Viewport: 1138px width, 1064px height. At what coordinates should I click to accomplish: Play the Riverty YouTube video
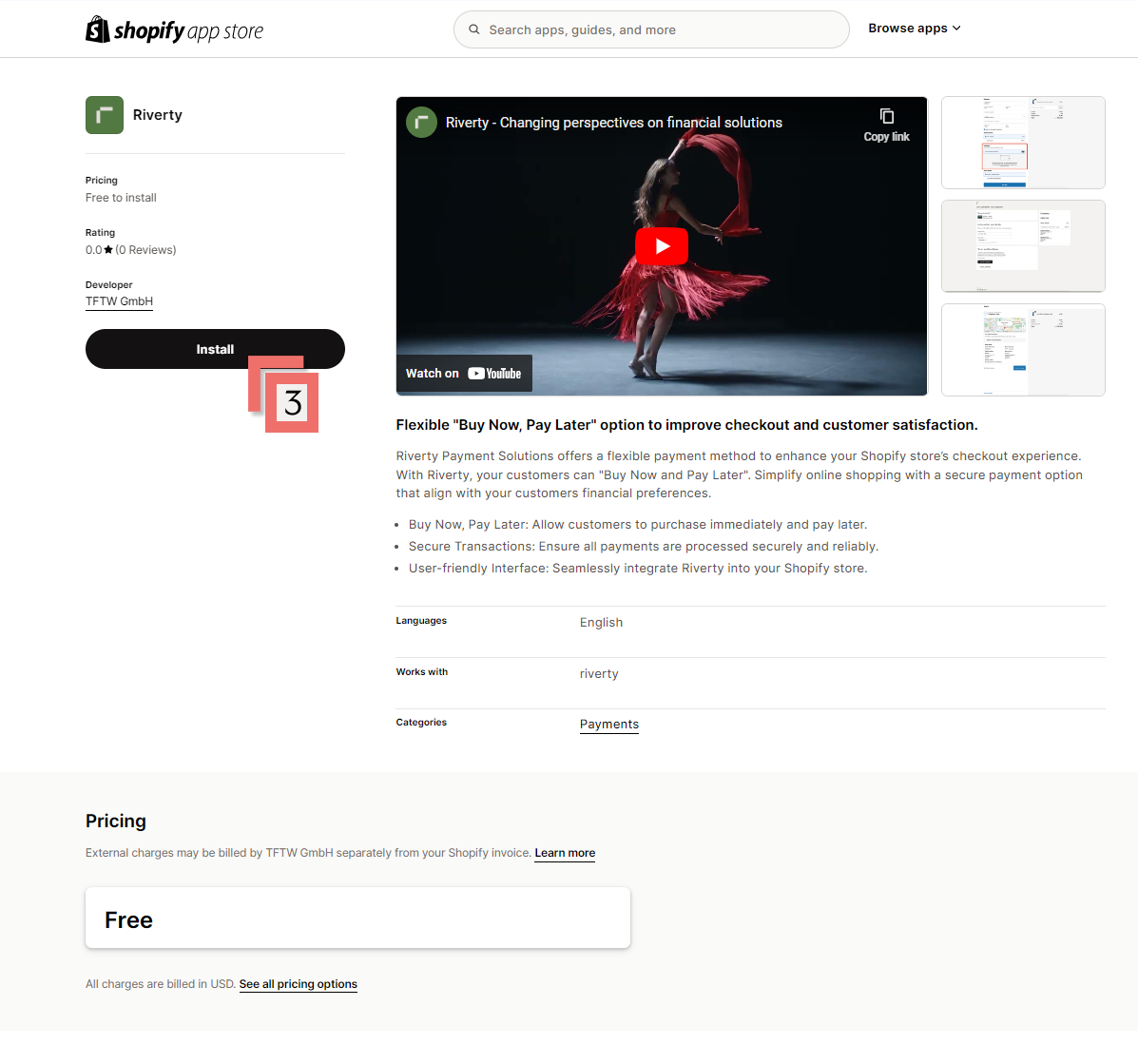(x=661, y=246)
